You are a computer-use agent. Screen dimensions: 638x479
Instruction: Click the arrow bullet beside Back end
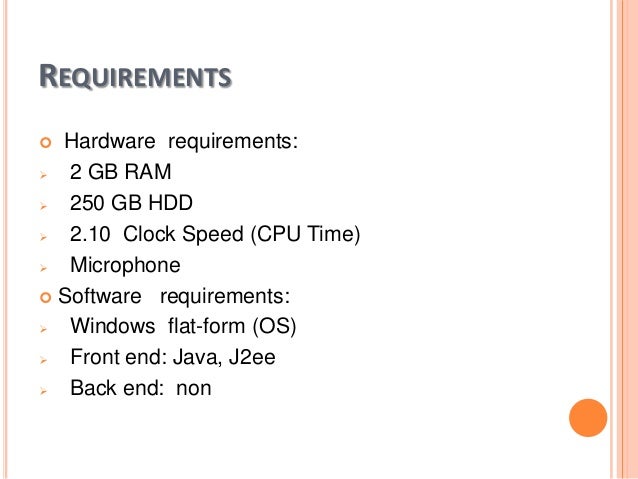click(x=44, y=391)
